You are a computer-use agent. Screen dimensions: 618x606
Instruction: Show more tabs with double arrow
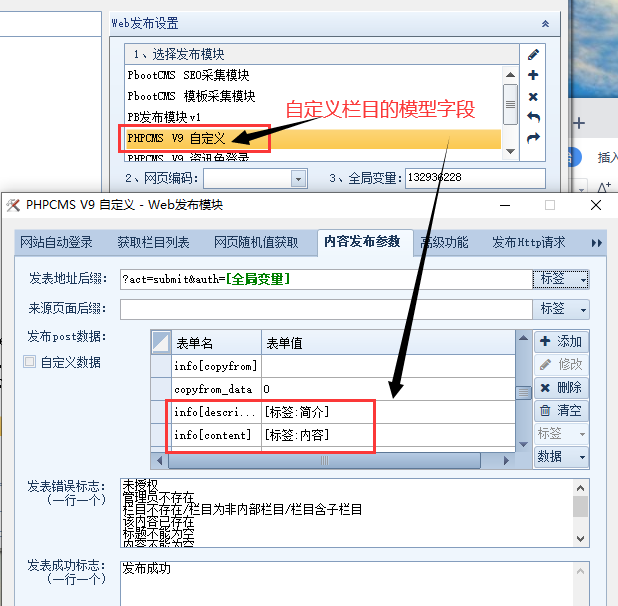click(596, 243)
